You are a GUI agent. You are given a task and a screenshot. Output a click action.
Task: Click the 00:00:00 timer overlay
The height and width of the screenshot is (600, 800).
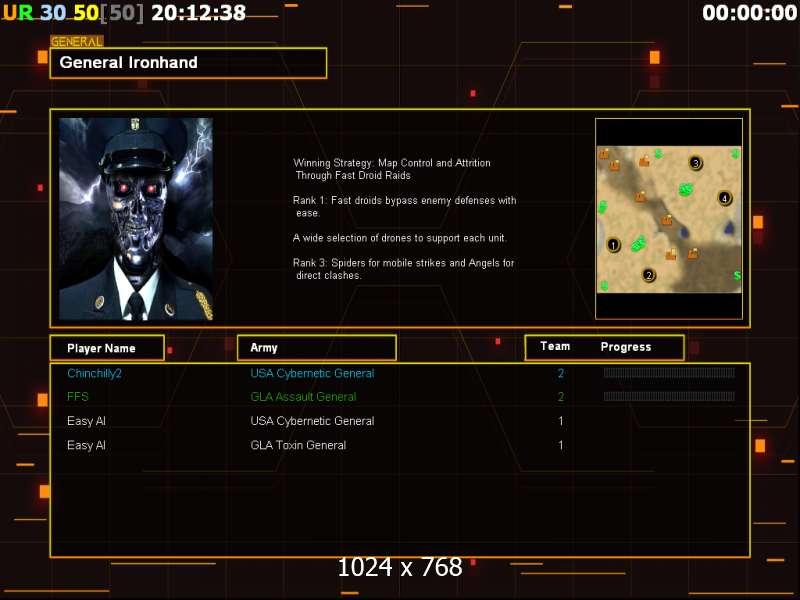[749, 13]
